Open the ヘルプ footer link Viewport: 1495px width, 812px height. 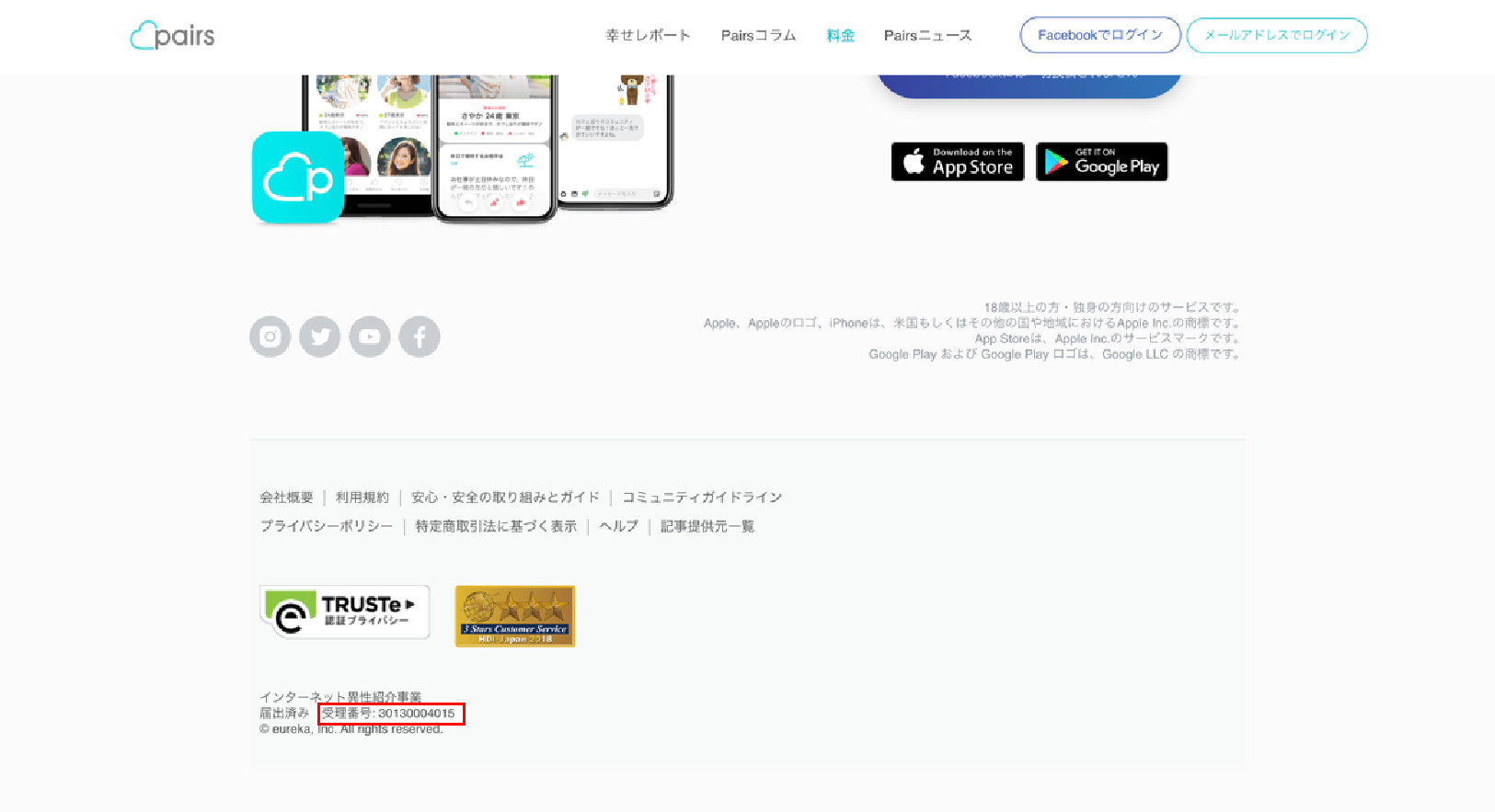tap(618, 527)
